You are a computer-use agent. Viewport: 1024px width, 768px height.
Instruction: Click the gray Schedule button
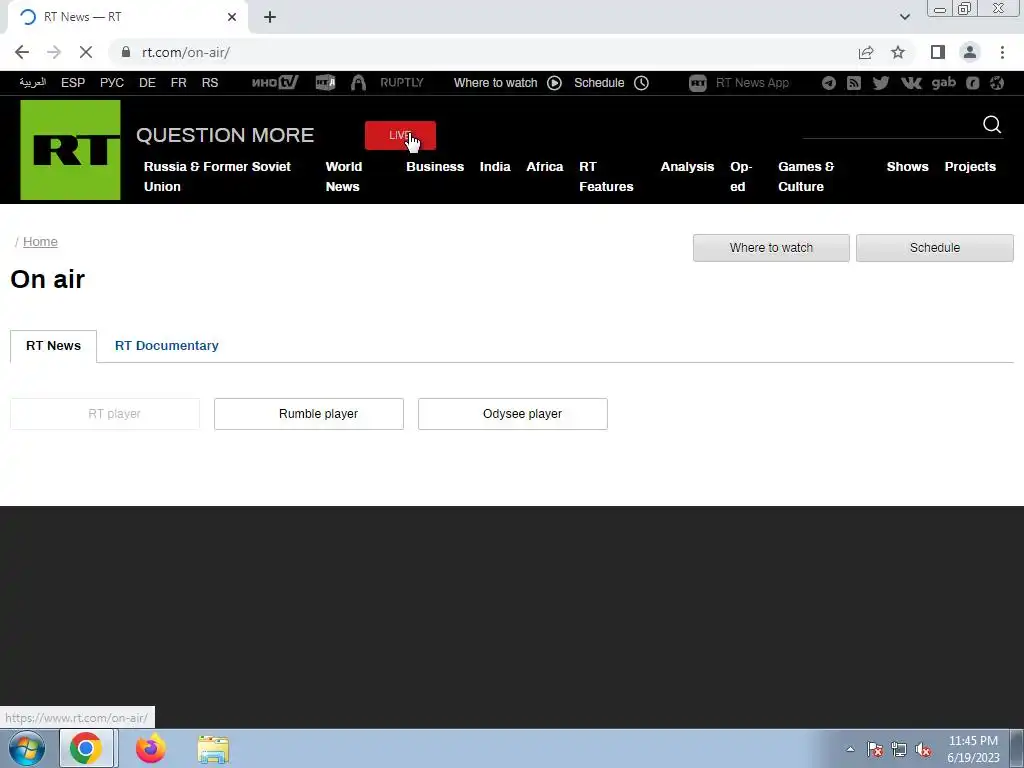pos(935,248)
